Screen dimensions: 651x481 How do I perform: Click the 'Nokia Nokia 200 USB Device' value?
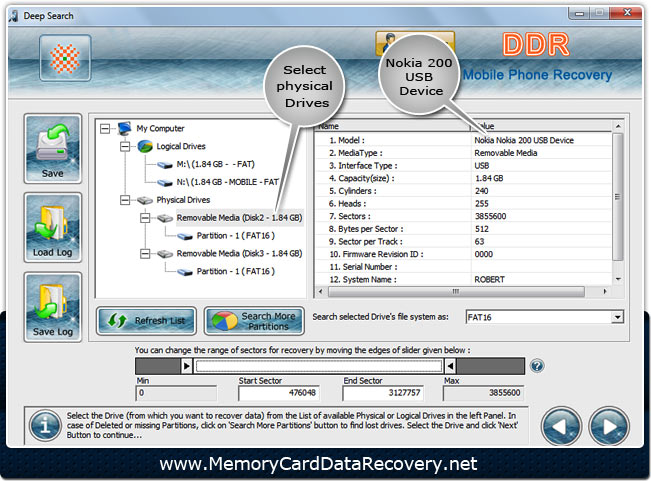point(524,140)
